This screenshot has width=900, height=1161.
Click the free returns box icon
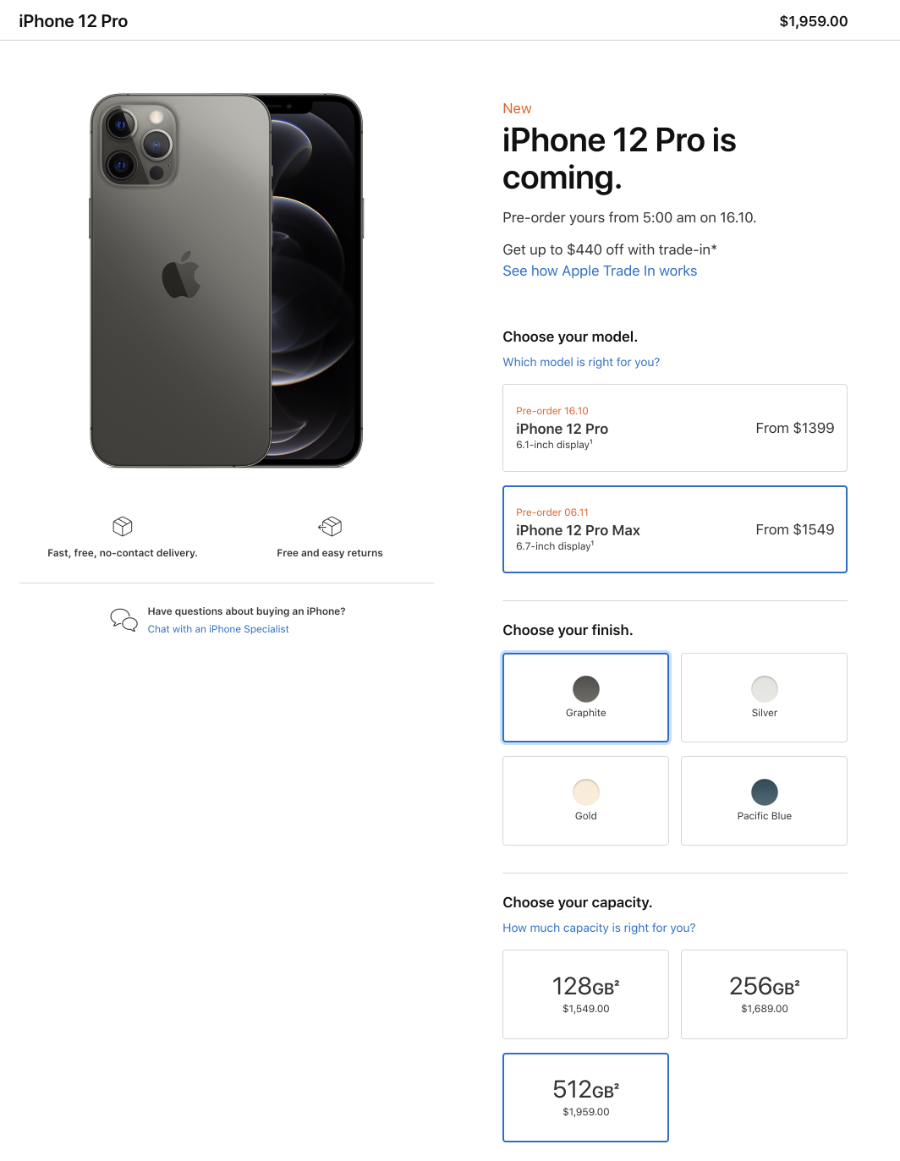click(x=330, y=526)
